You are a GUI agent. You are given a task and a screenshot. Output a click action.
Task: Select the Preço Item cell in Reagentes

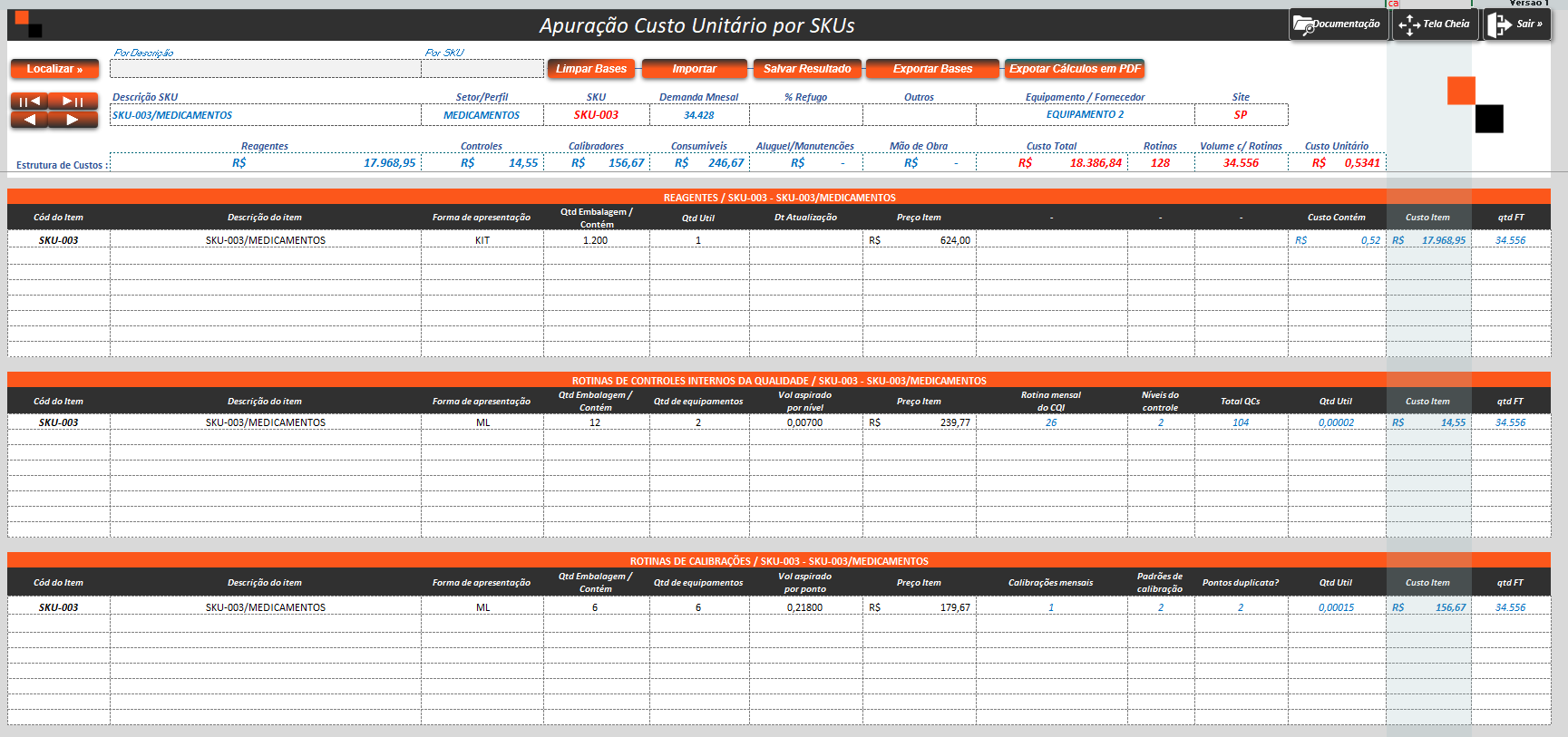pyautogui.click(x=919, y=240)
